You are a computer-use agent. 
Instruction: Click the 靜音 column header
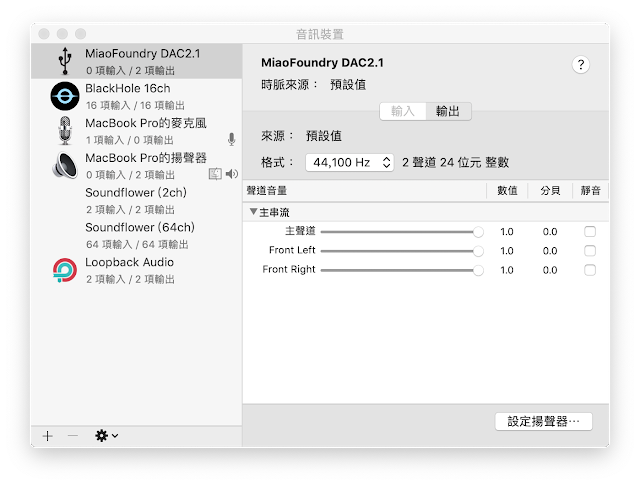[590, 191]
